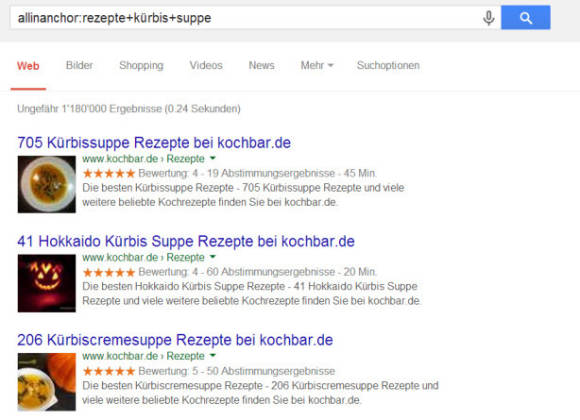Click the blue magnifier search button

tap(526, 17)
